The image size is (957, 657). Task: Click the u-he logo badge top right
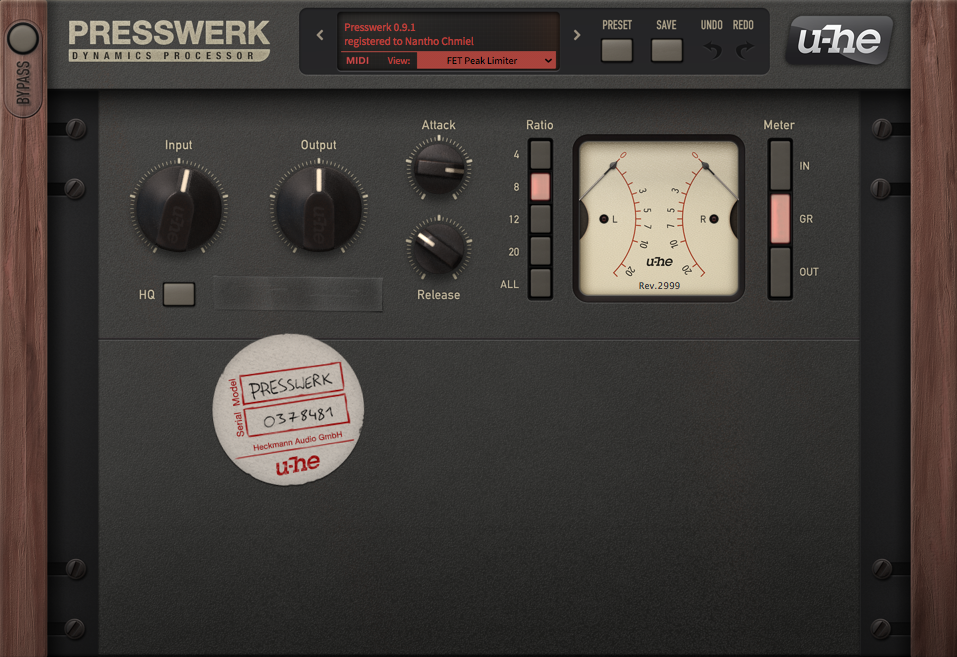839,41
